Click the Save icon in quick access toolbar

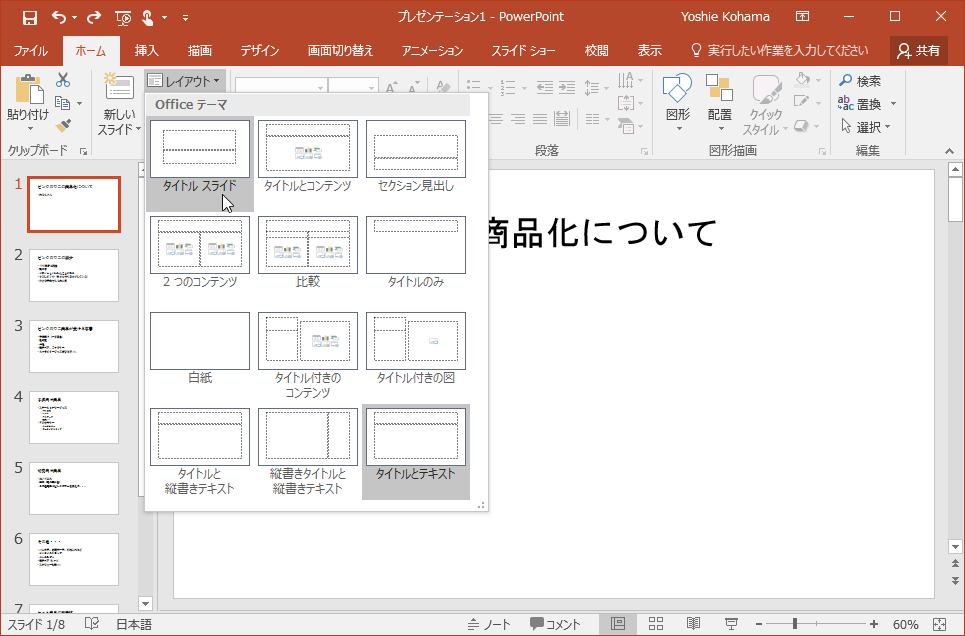pos(29,17)
